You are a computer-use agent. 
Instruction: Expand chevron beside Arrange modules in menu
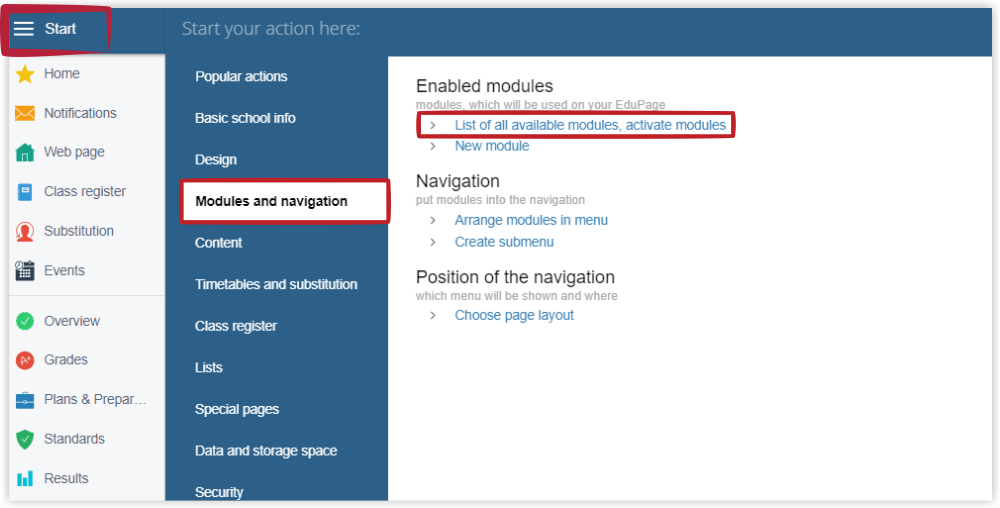433,221
